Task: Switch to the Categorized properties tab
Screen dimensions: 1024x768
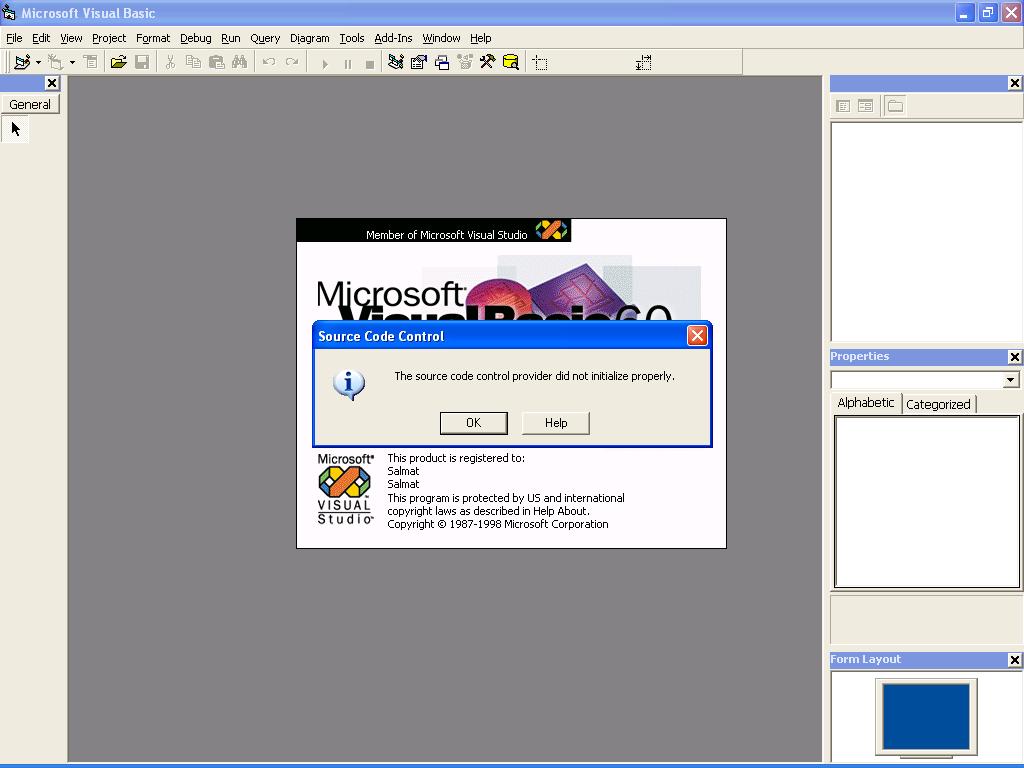Action: [938, 404]
